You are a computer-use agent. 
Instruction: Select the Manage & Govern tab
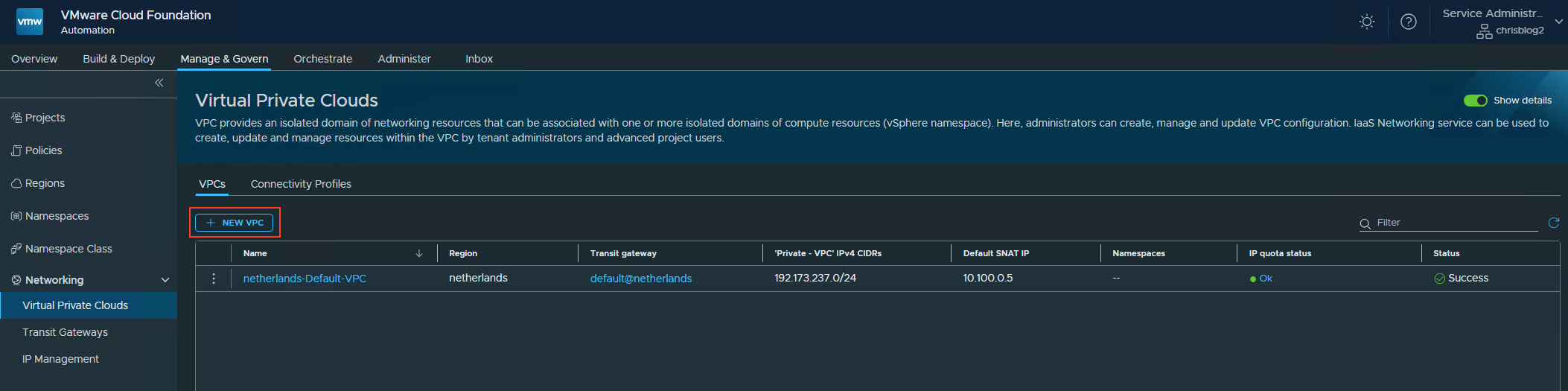pyautogui.click(x=224, y=59)
